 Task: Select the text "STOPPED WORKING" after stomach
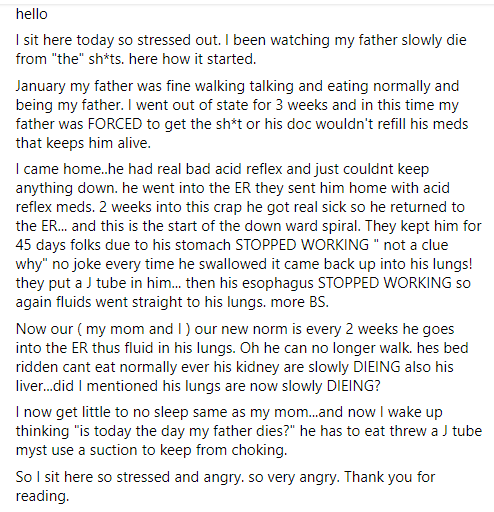pyautogui.click(x=302, y=245)
